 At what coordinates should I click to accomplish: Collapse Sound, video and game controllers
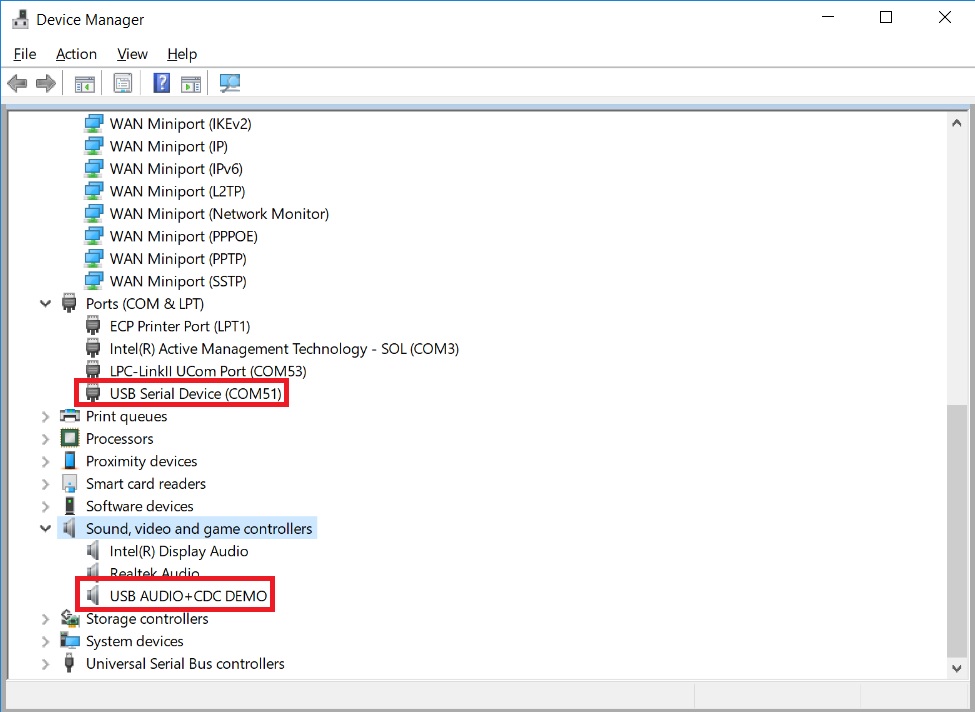pyautogui.click(x=45, y=528)
